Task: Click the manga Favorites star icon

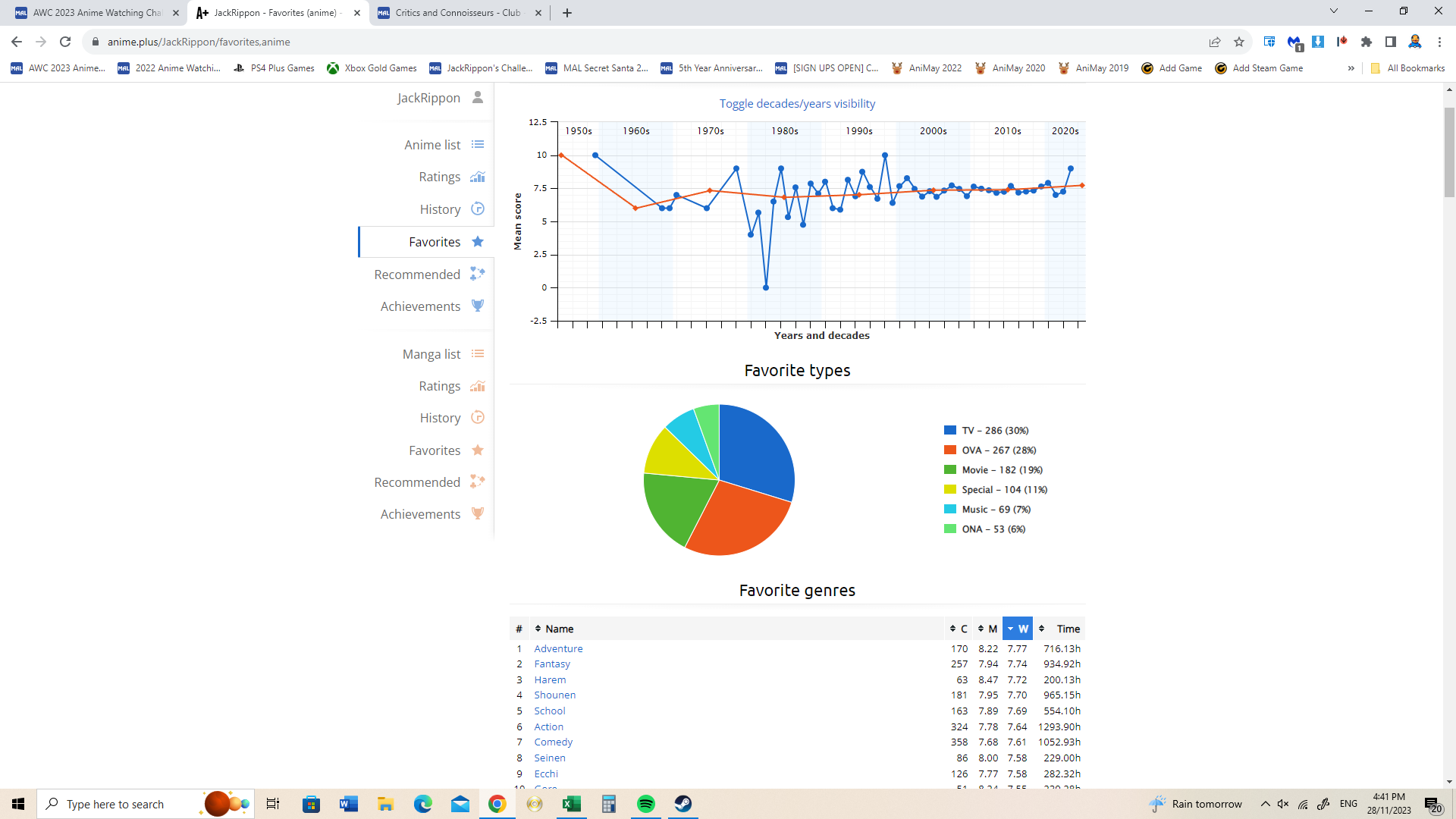Action: coord(477,450)
